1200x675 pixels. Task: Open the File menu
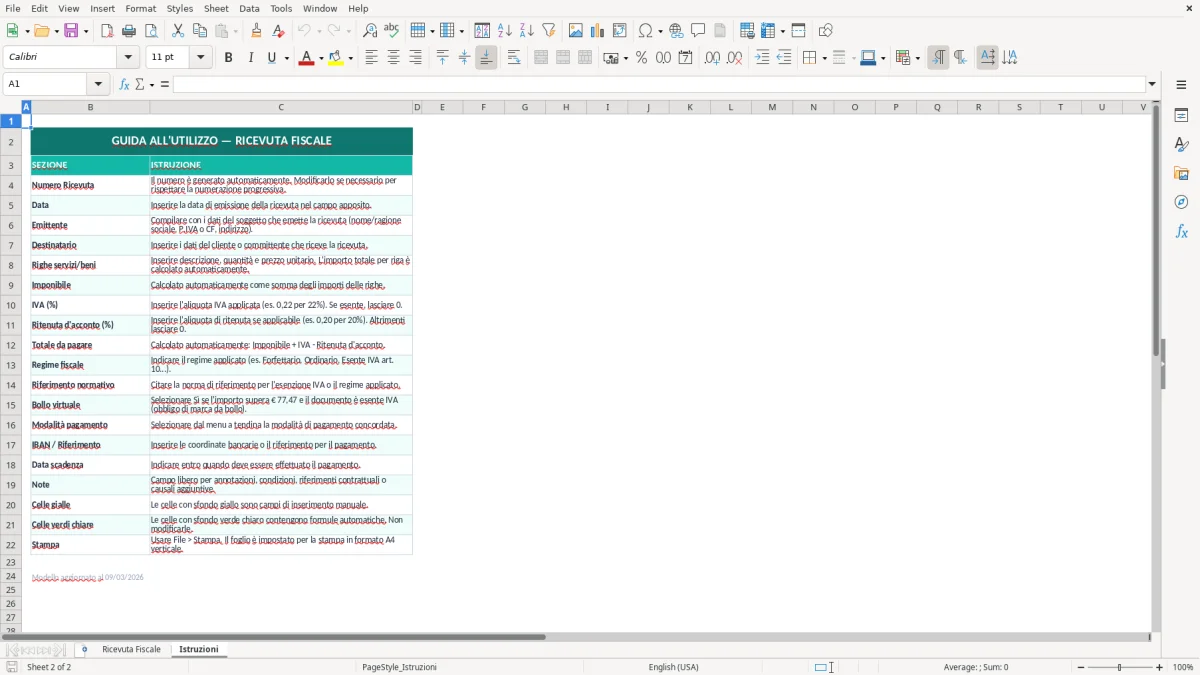point(13,8)
